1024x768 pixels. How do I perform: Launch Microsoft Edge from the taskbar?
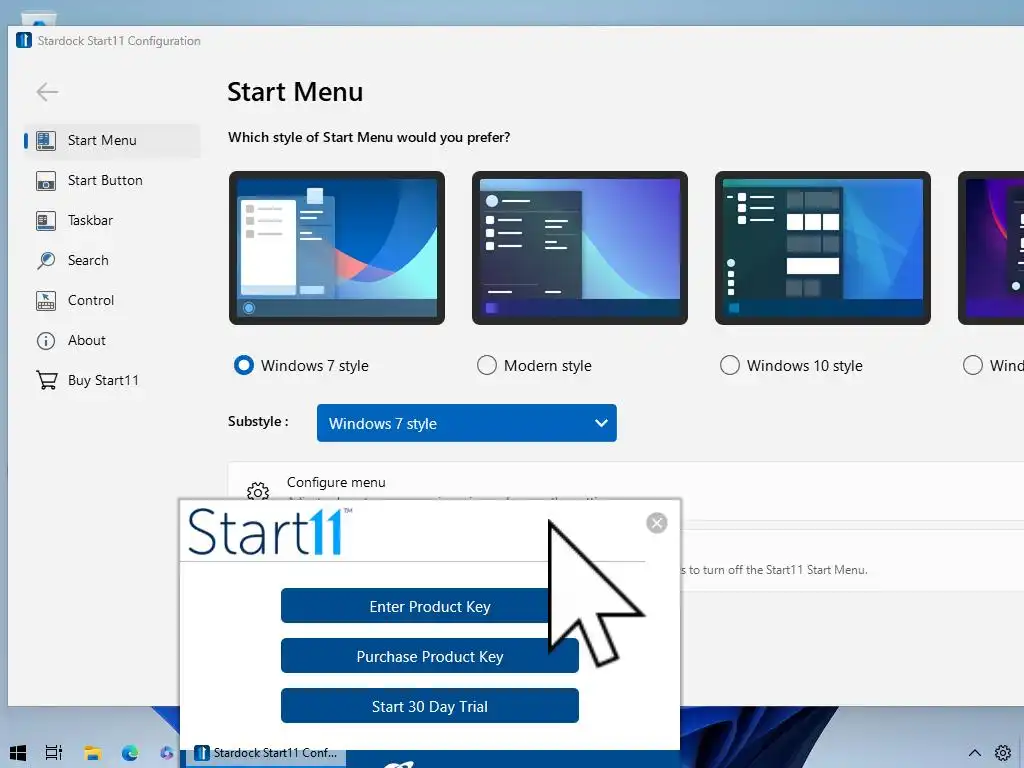click(130, 753)
